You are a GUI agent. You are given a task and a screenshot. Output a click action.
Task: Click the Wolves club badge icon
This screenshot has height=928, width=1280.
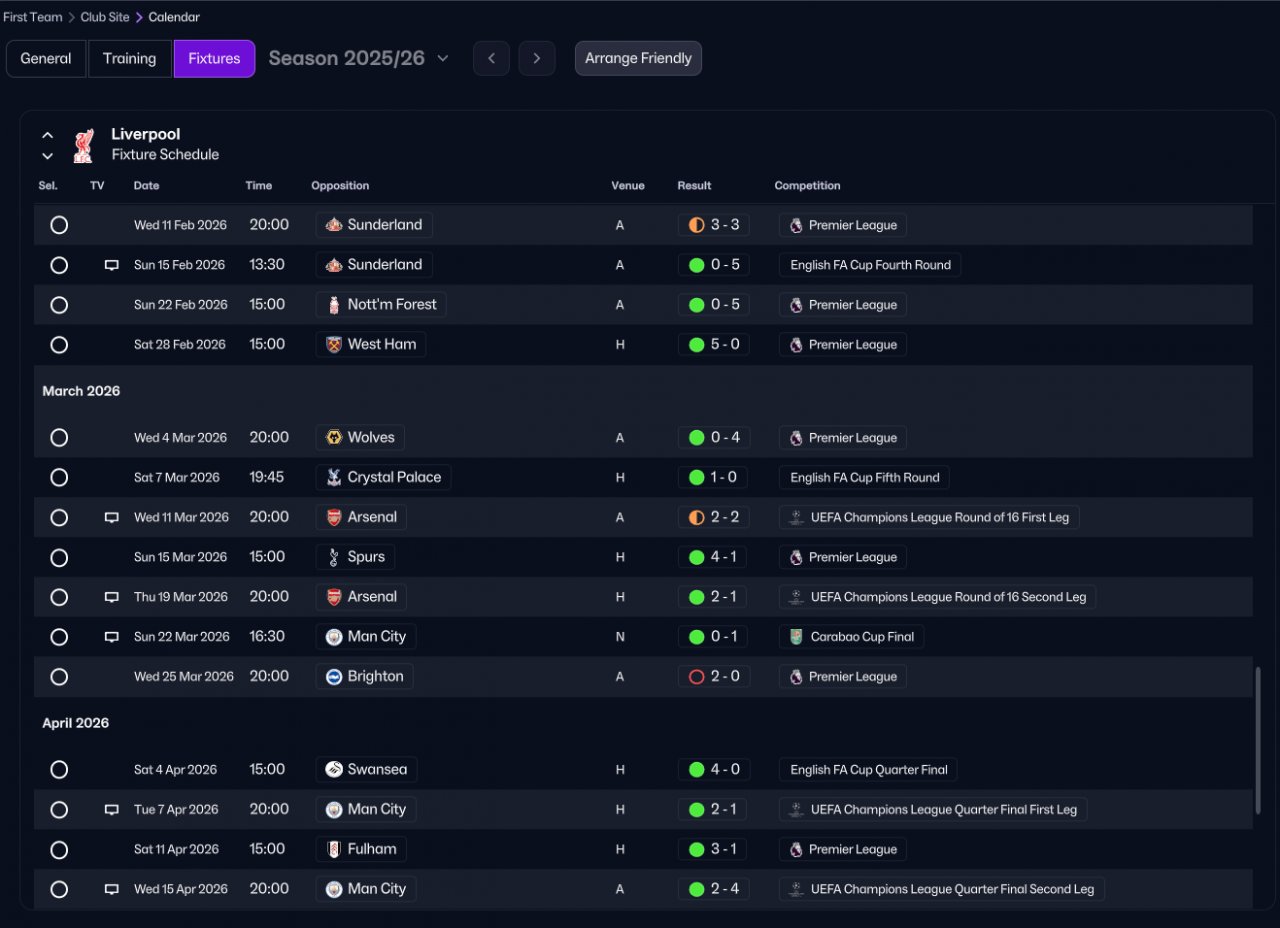(x=334, y=438)
